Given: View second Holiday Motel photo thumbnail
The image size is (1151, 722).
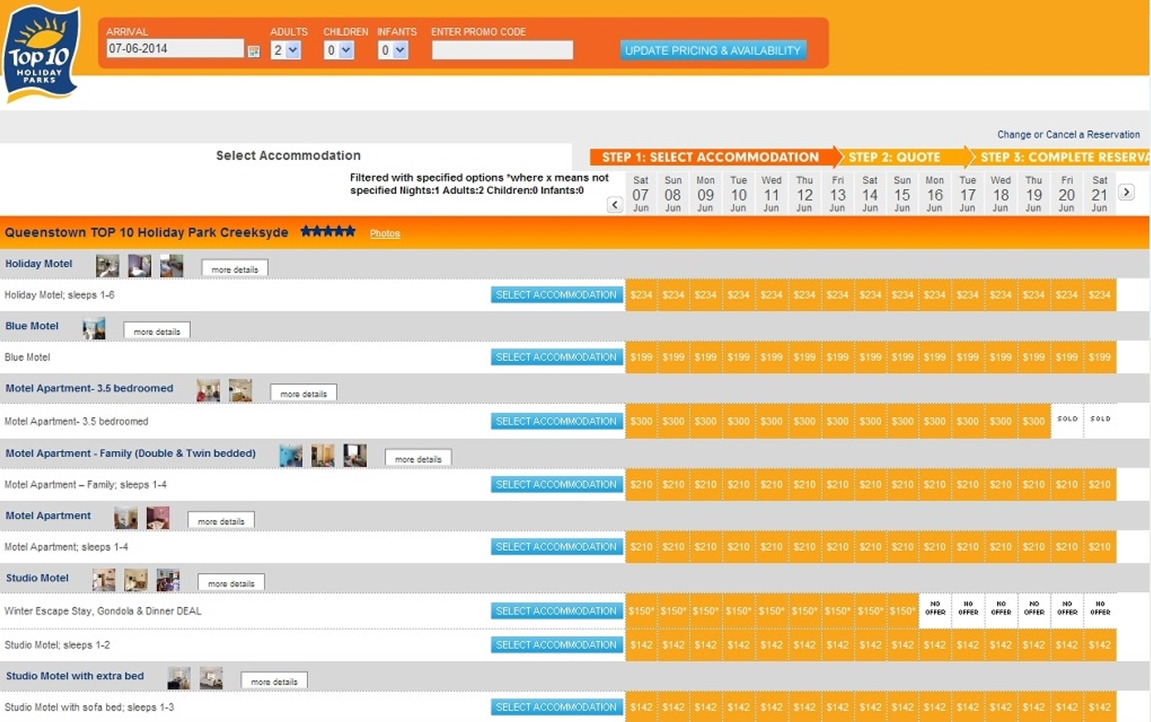Looking at the screenshot, I should pos(139,266).
